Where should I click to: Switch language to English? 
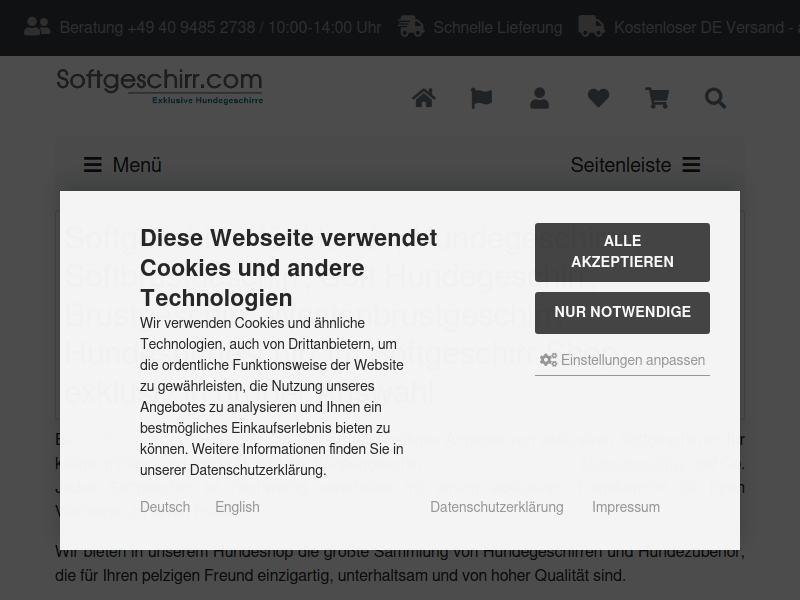click(x=237, y=507)
